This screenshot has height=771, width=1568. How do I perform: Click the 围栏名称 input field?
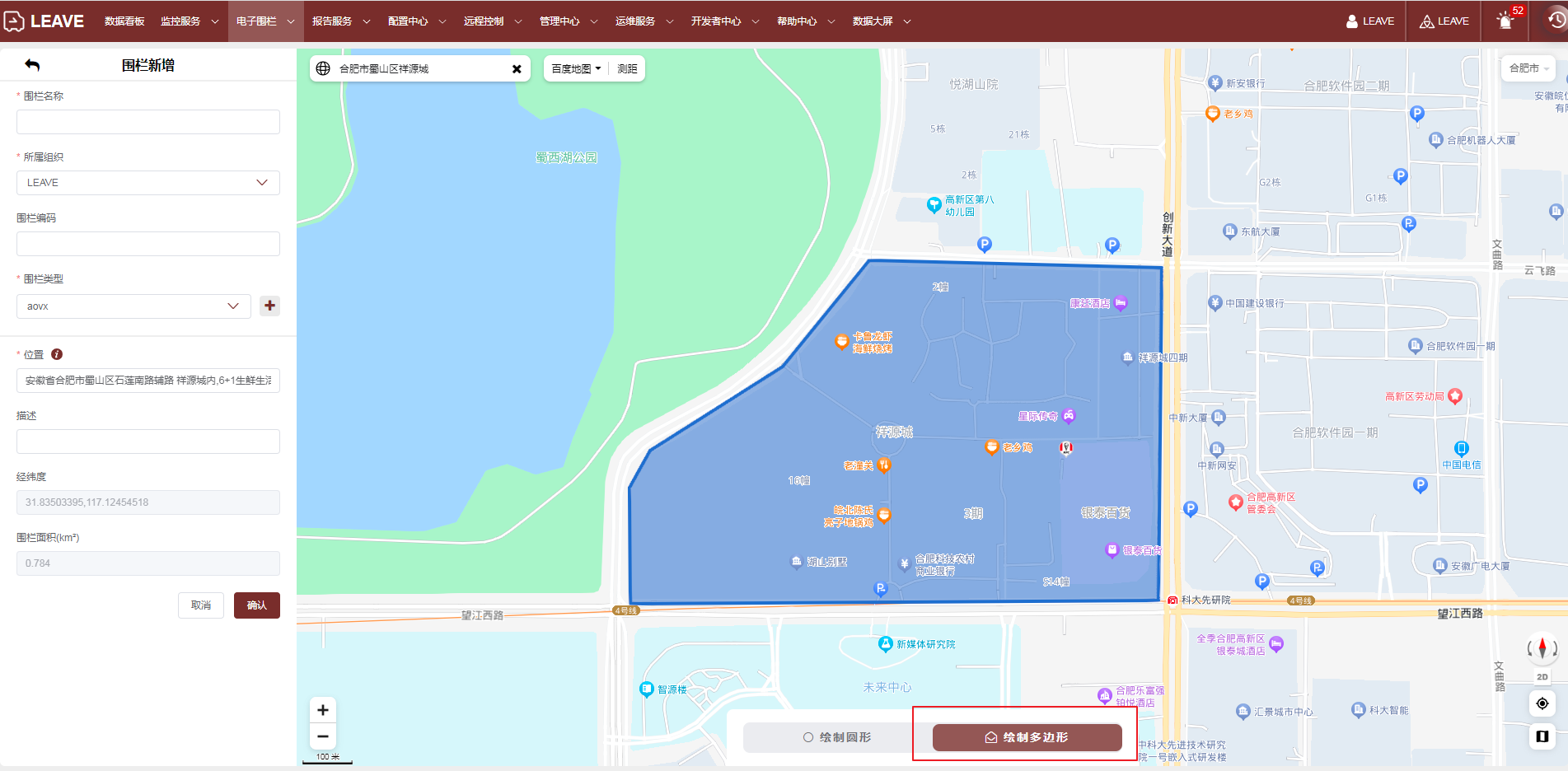tap(148, 122)
